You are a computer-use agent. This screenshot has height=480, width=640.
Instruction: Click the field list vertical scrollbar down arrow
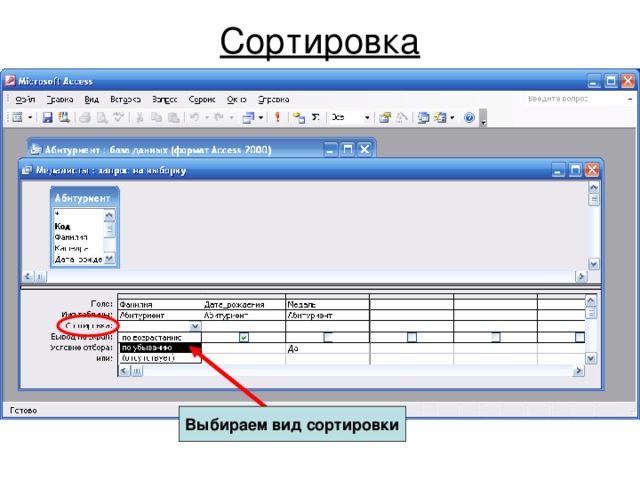tap(110, 259)
